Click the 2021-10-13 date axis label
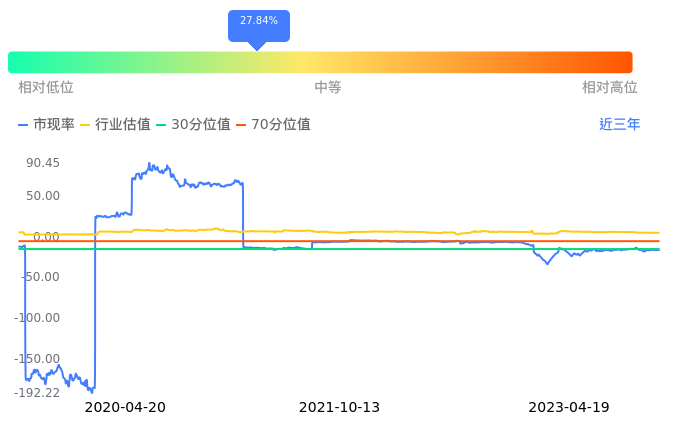 (340, 408)
